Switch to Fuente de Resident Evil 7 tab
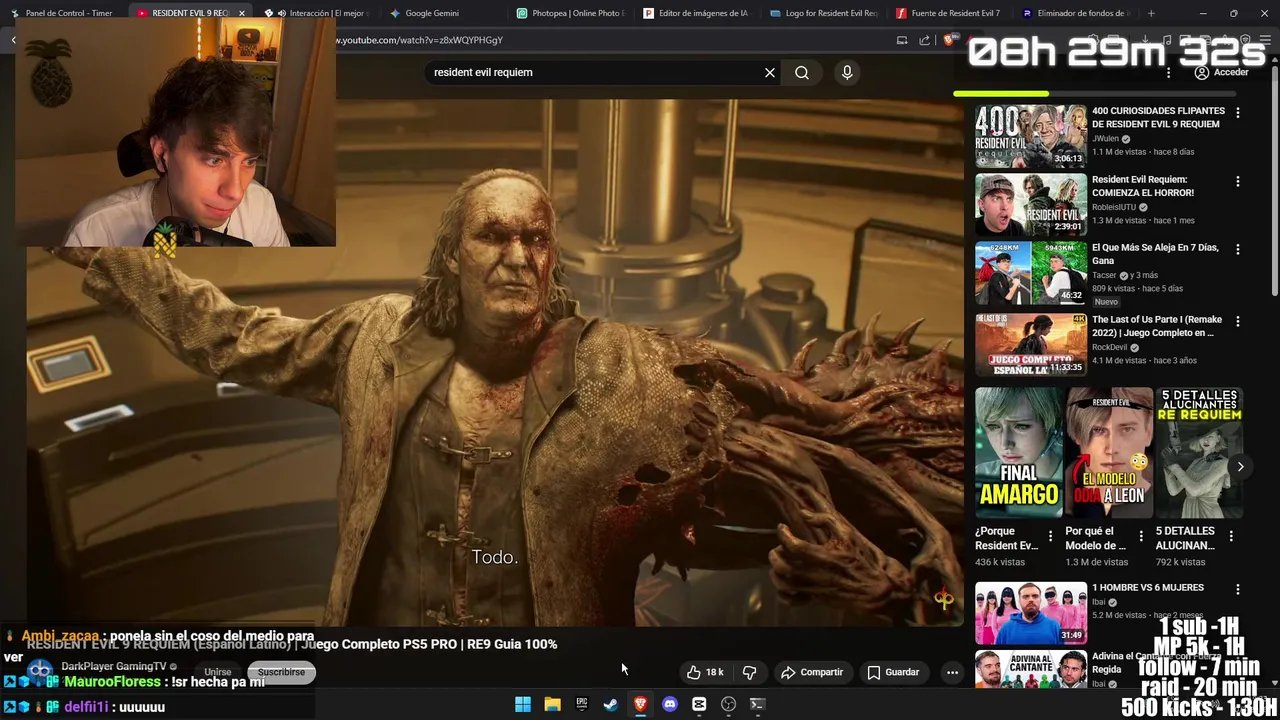This screenshot has width=1280, height=720. 949,13
